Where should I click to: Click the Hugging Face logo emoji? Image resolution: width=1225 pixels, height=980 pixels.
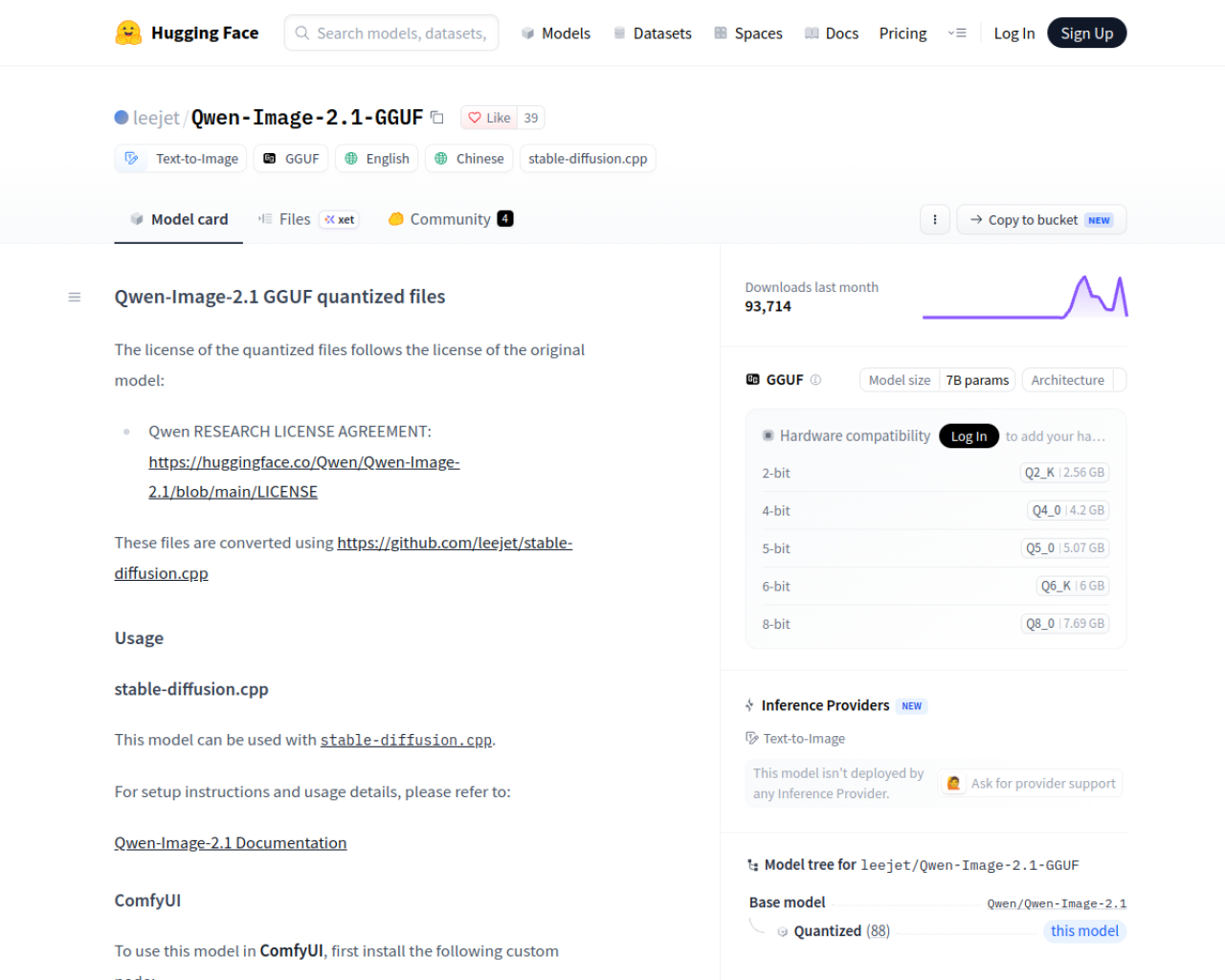(x=128, y=33)
